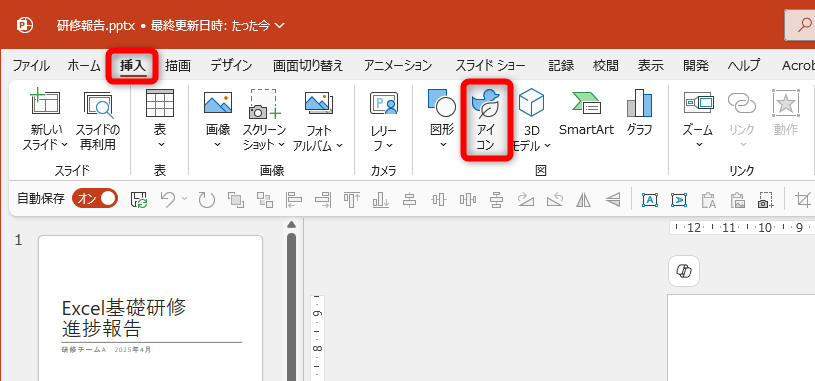Switch to the 描画 tab
The height and width of the screenshot is (381, 815).
(x=178, y=65)
